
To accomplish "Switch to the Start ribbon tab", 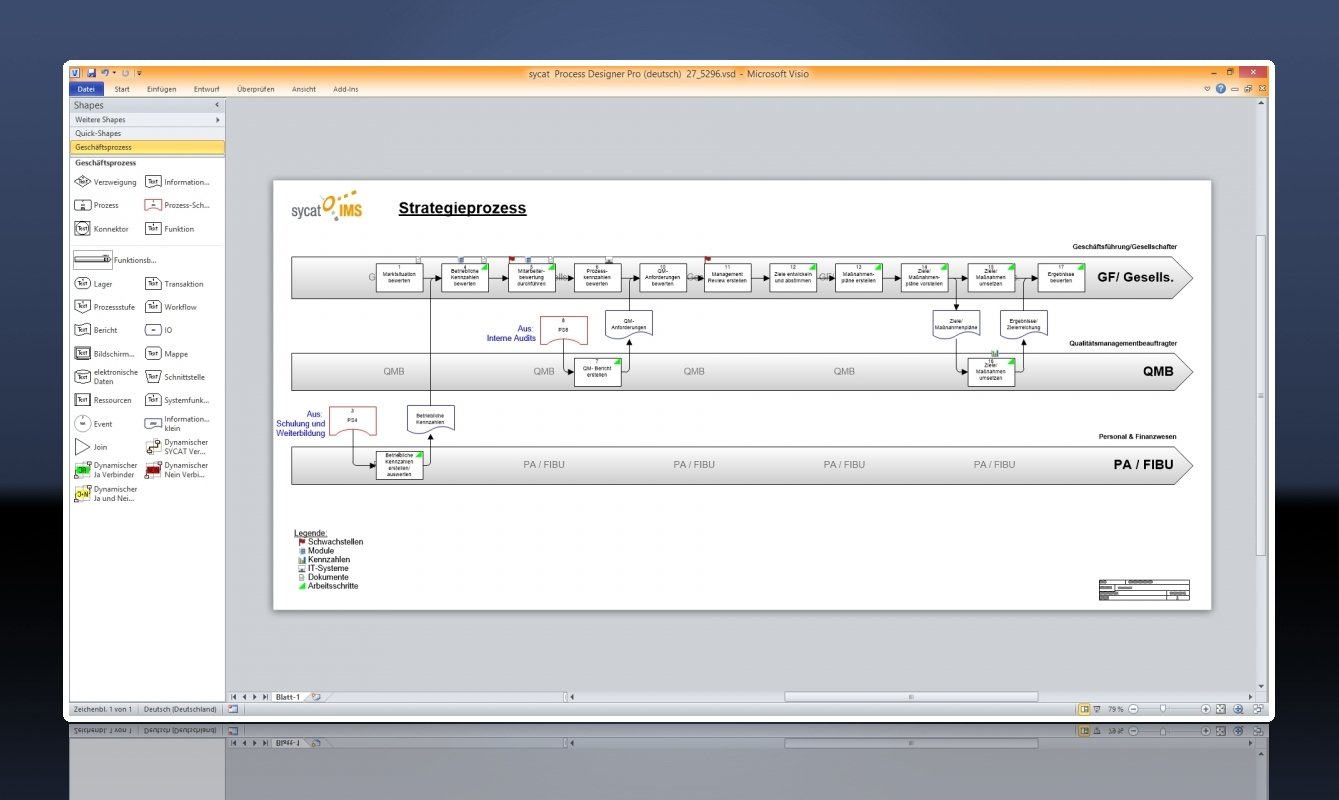I will [122, 89].
